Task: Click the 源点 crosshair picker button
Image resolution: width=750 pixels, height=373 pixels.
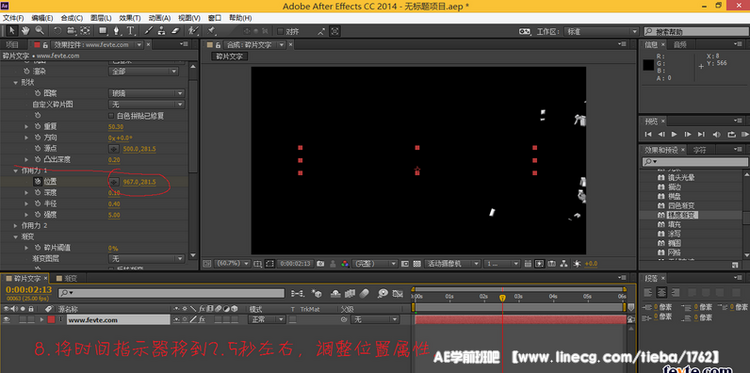Action: (114, 149)
